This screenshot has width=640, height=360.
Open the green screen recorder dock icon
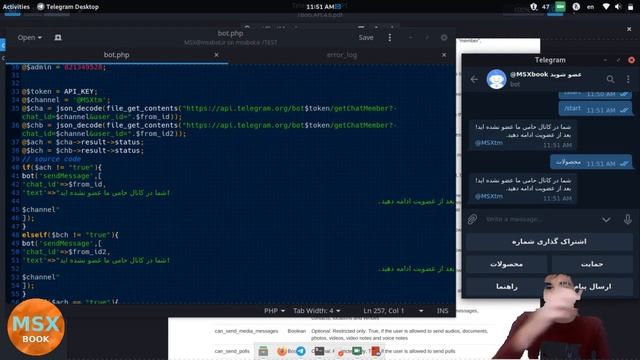pos(357,351)
